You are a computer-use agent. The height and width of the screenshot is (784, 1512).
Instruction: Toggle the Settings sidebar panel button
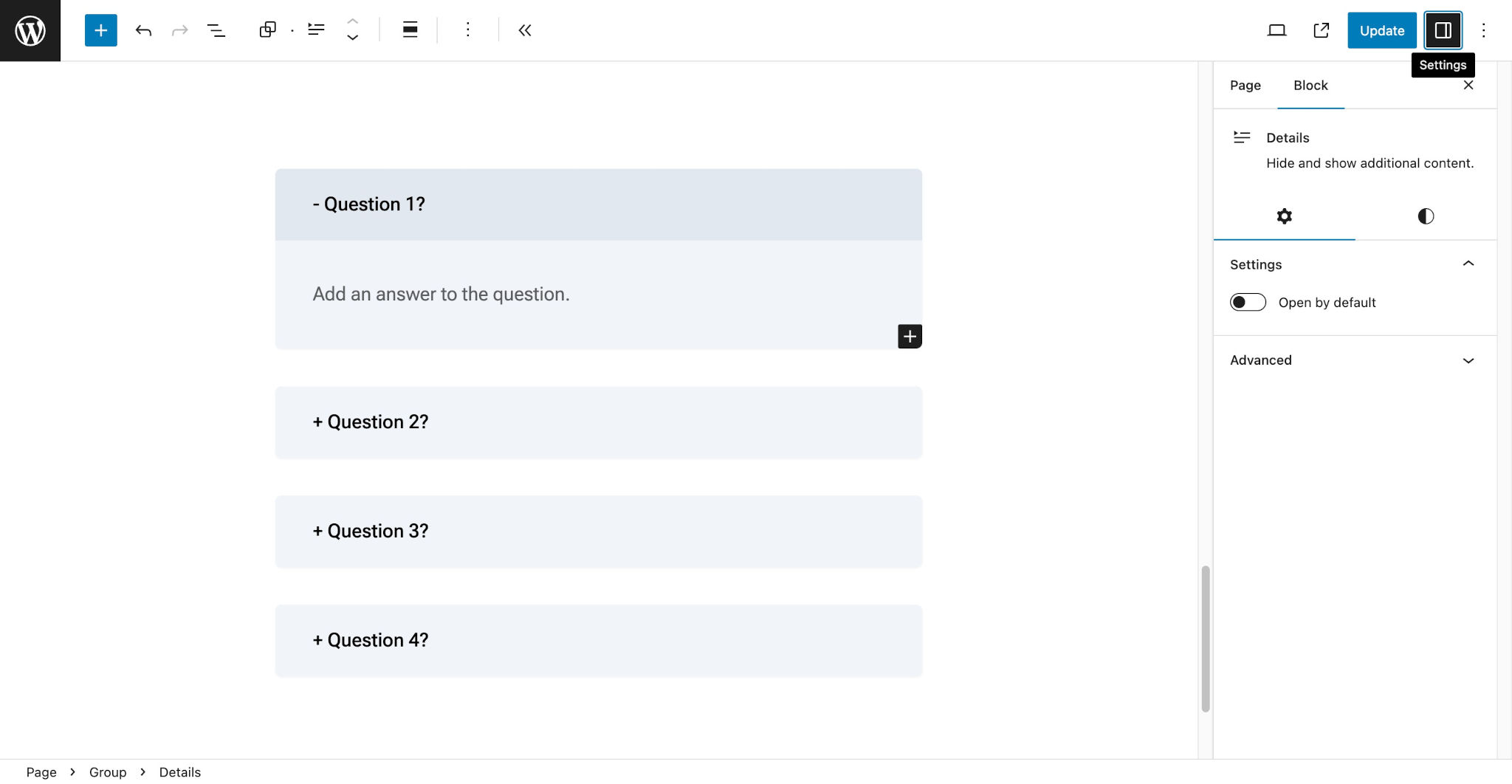(1443, 30)
